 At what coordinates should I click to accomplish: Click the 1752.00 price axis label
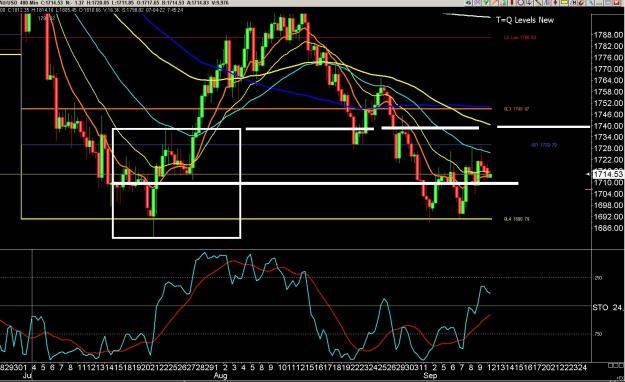coord(609,103)
